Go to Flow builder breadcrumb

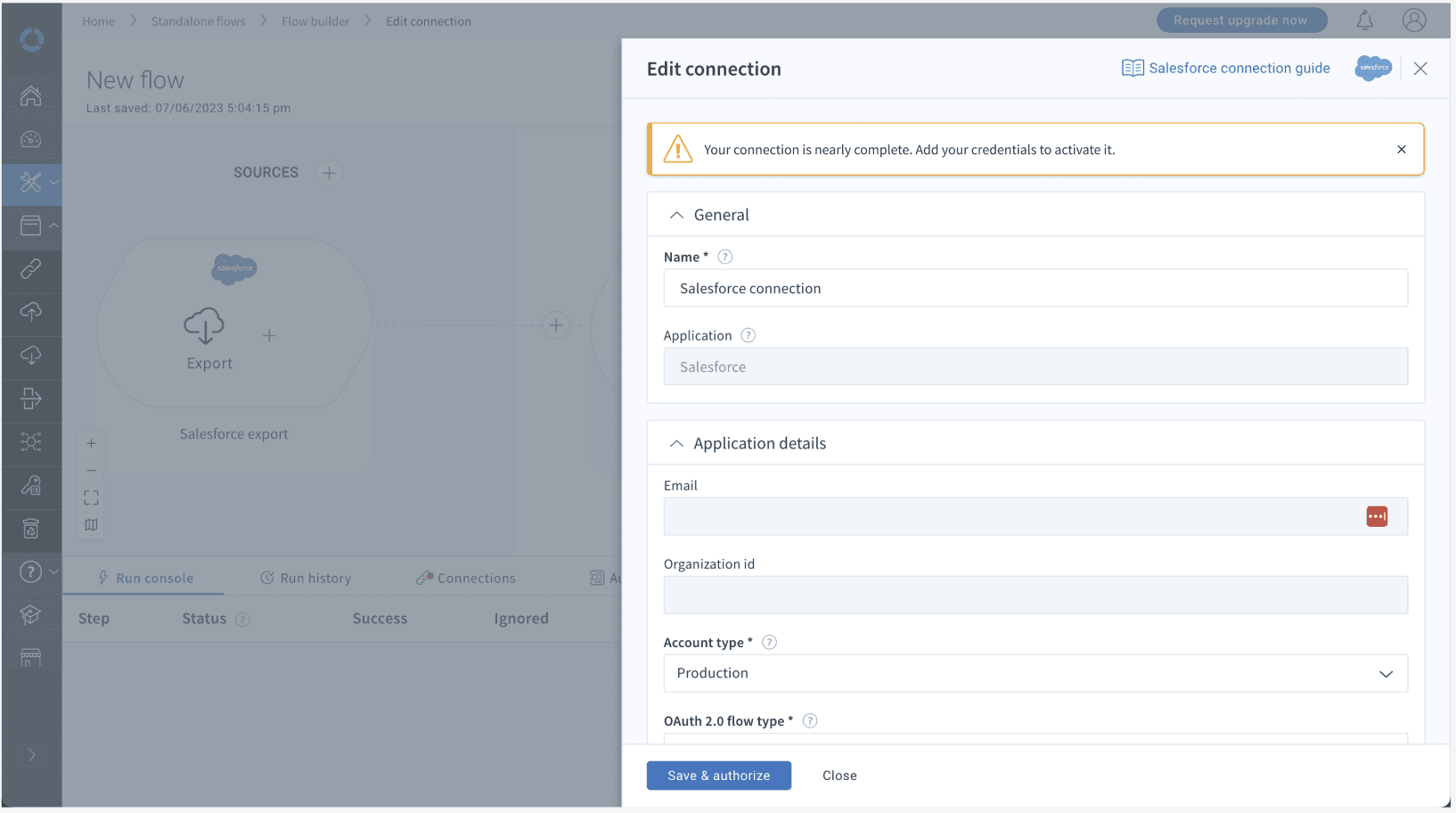(315, 21)
